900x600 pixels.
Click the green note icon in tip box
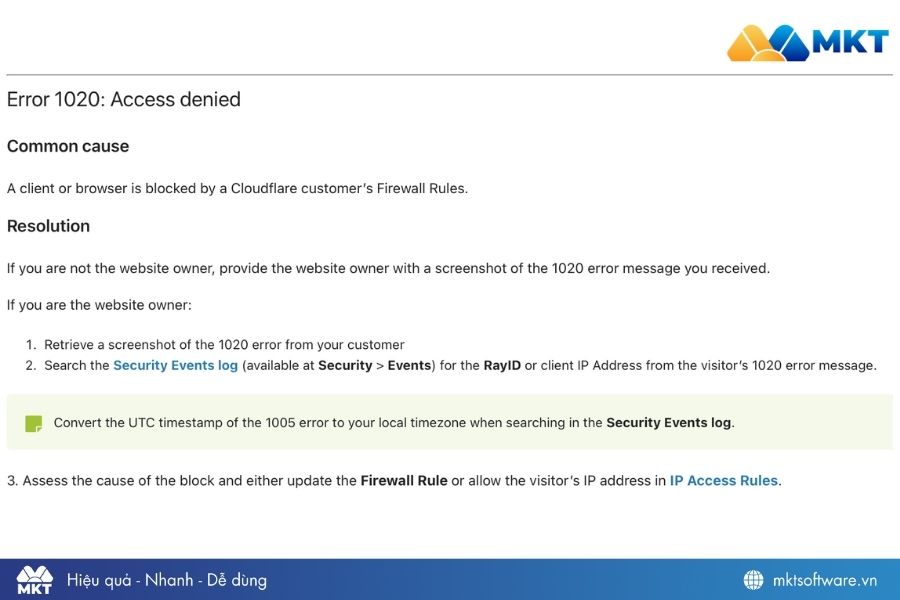click(x=34, y=423)
